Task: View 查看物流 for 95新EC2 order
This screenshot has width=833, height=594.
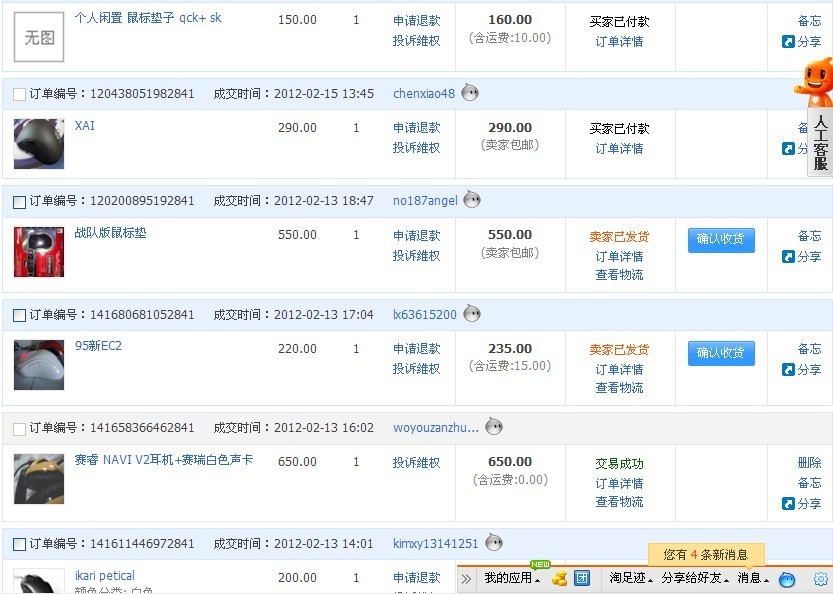Action: (619, 388)
